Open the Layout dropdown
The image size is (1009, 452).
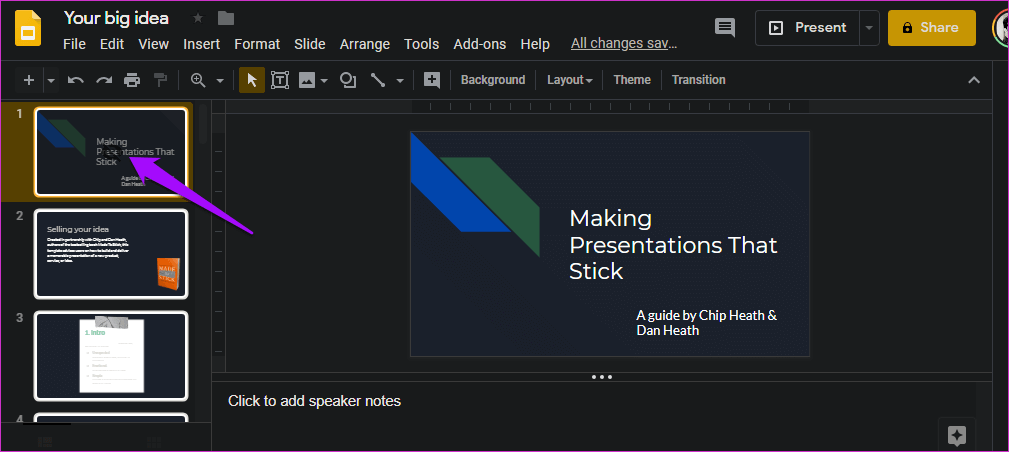[x=569, y=80]
